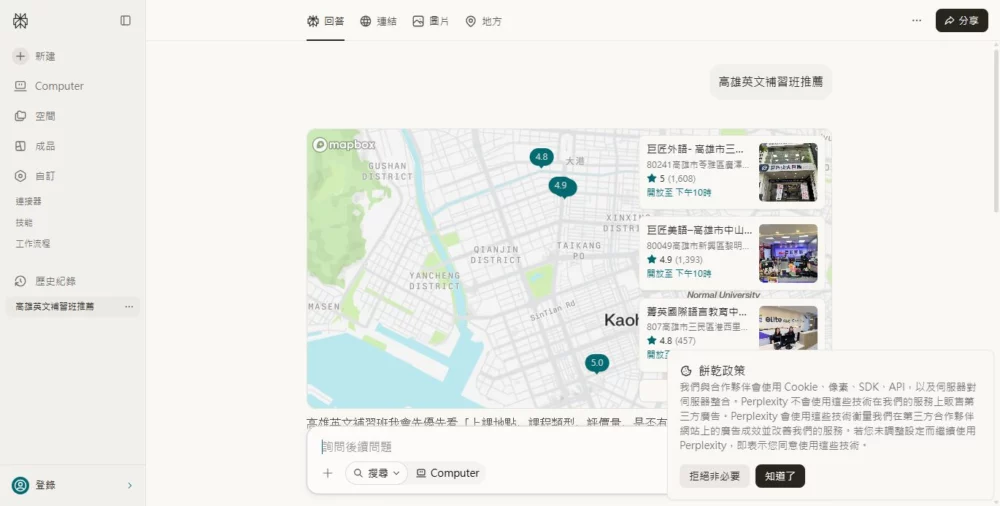Click the 高雄英文補習班推薦 query bubble
The height and width of the screenshot is (506, 1000).
click(x=770, y=82)
